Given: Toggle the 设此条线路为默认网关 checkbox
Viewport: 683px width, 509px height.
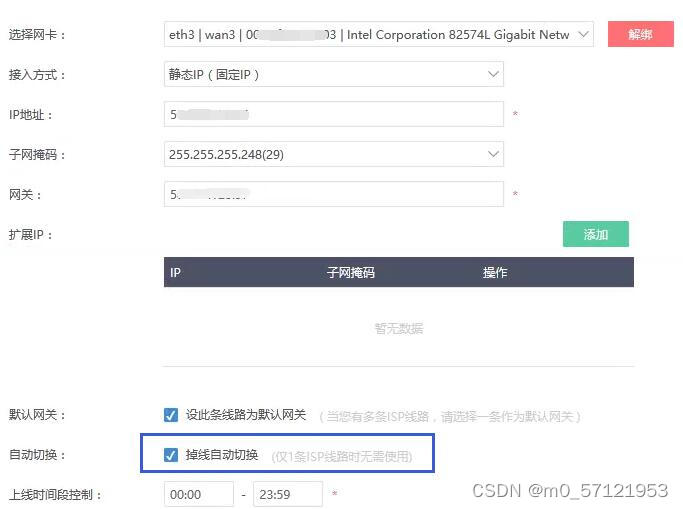Looking at the screenshot, I should point(171,415).
